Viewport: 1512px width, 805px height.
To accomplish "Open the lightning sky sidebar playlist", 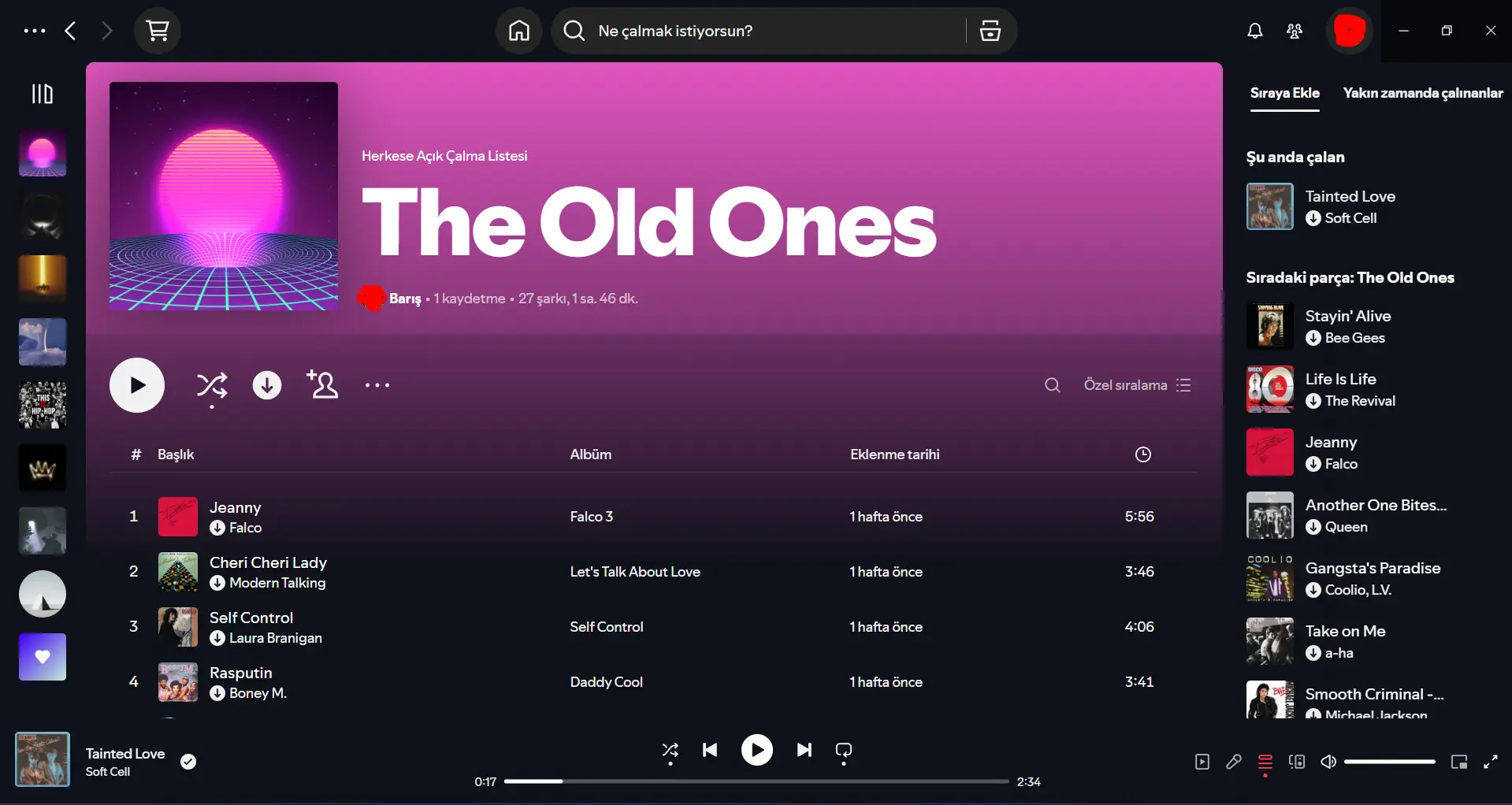I will (43, 342).
